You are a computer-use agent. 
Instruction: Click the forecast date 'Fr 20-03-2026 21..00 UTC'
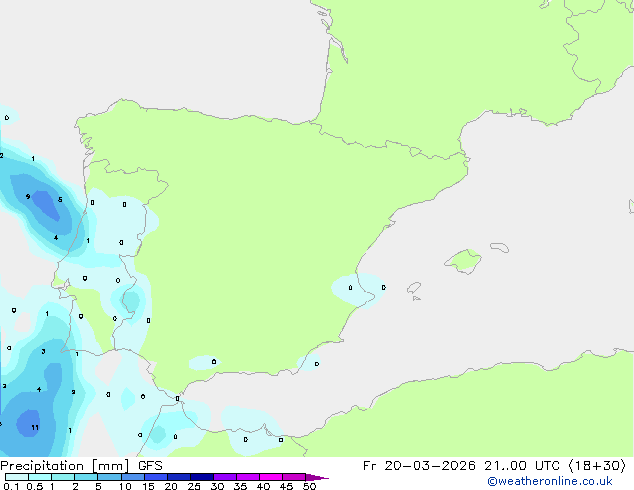(x=463, y=466)
